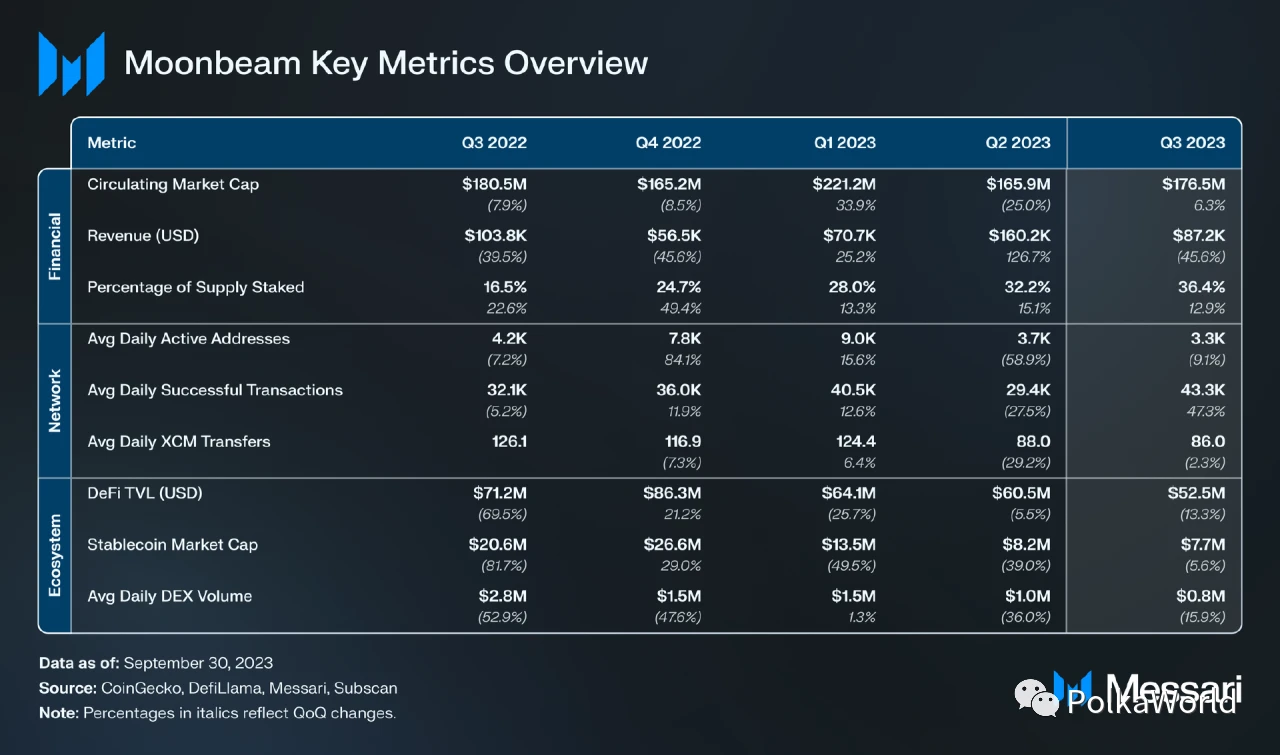Click the Metric column header

pos(112,142)
